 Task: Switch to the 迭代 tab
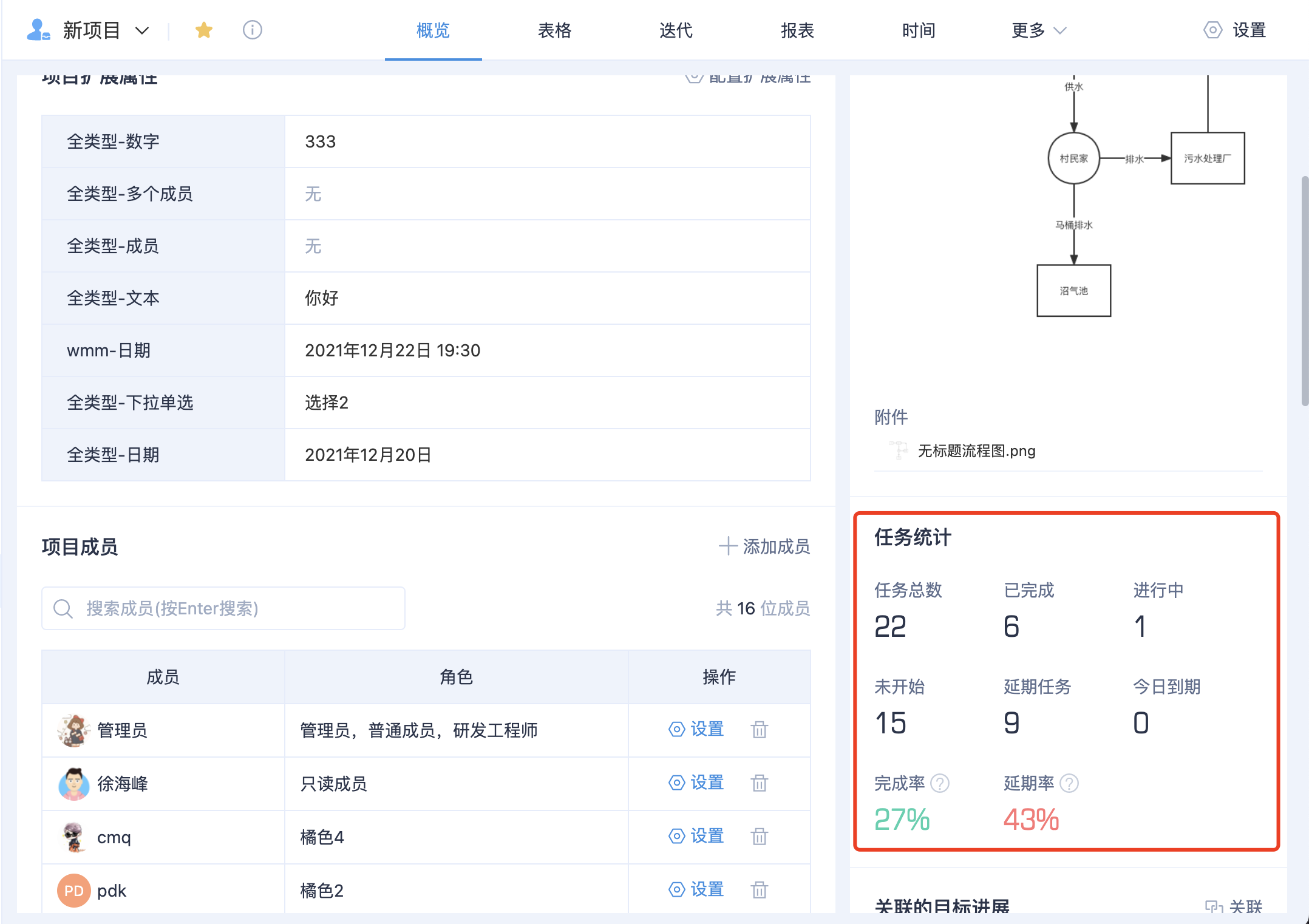click(676, 30)
